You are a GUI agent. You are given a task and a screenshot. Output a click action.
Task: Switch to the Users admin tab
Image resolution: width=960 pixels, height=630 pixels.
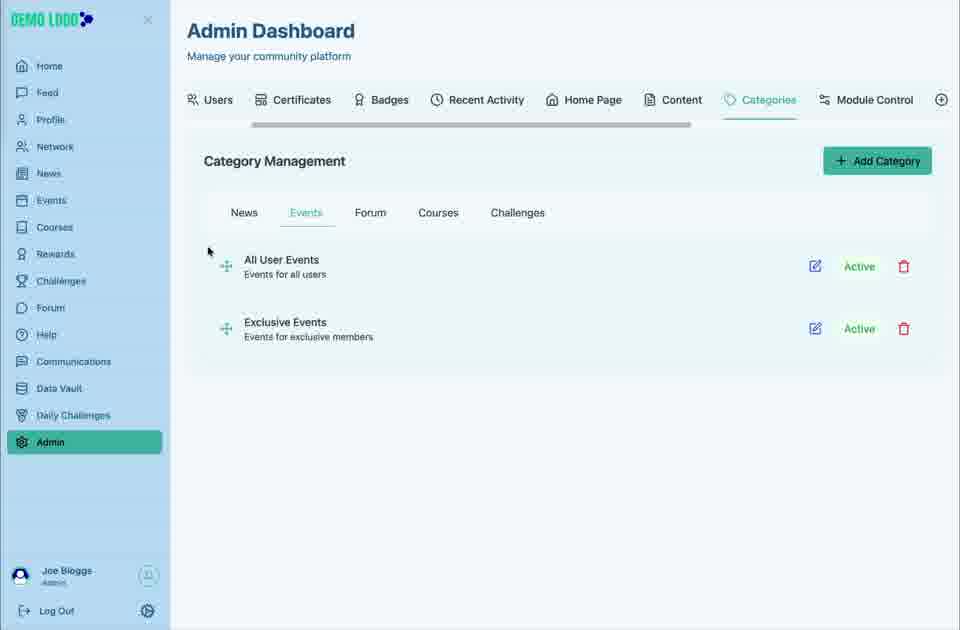click(x=210, y=100)
